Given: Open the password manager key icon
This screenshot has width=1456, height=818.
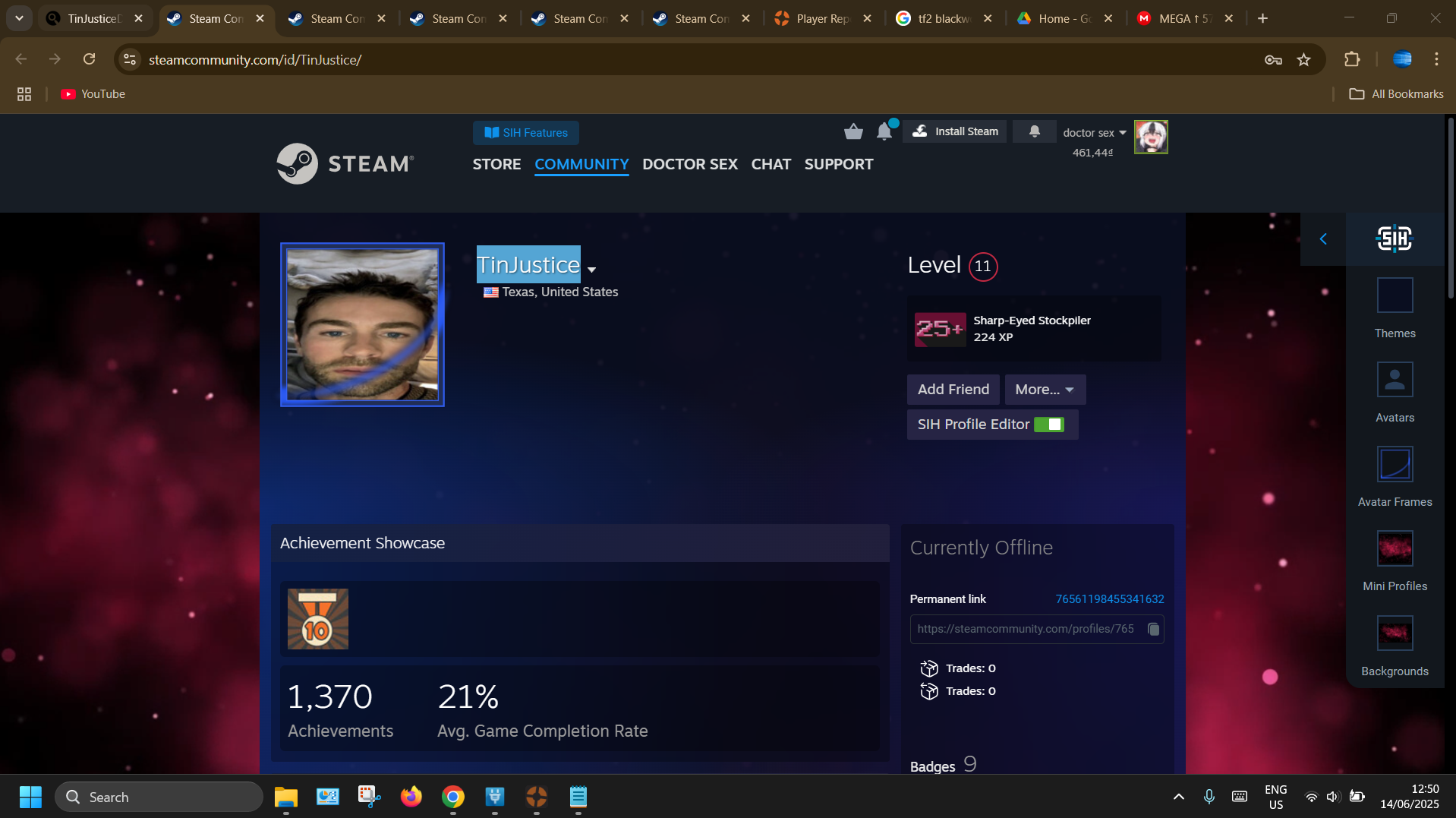Looking at the screenshot, I should point(1273,59).
